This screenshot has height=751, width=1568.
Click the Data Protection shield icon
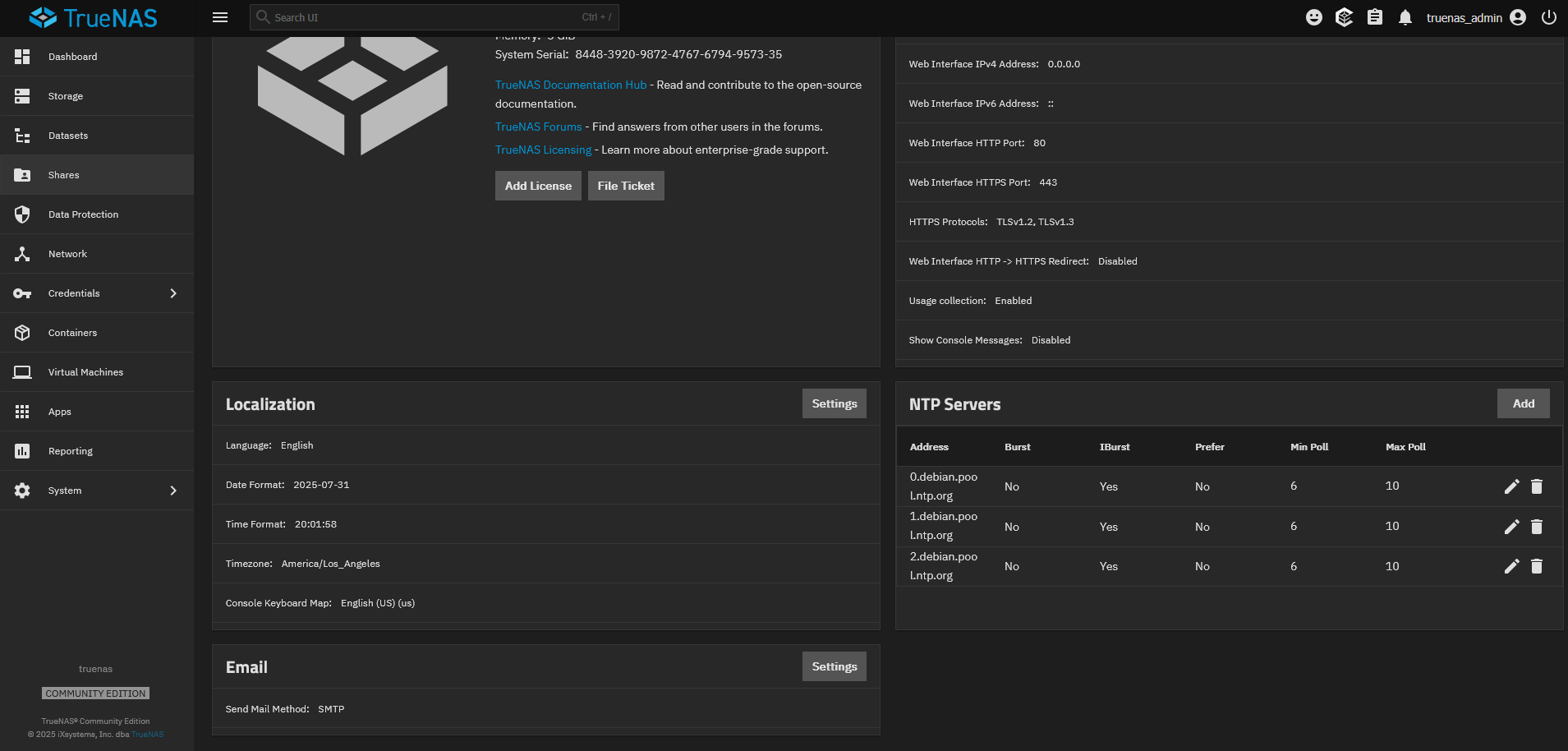point(22,214)
